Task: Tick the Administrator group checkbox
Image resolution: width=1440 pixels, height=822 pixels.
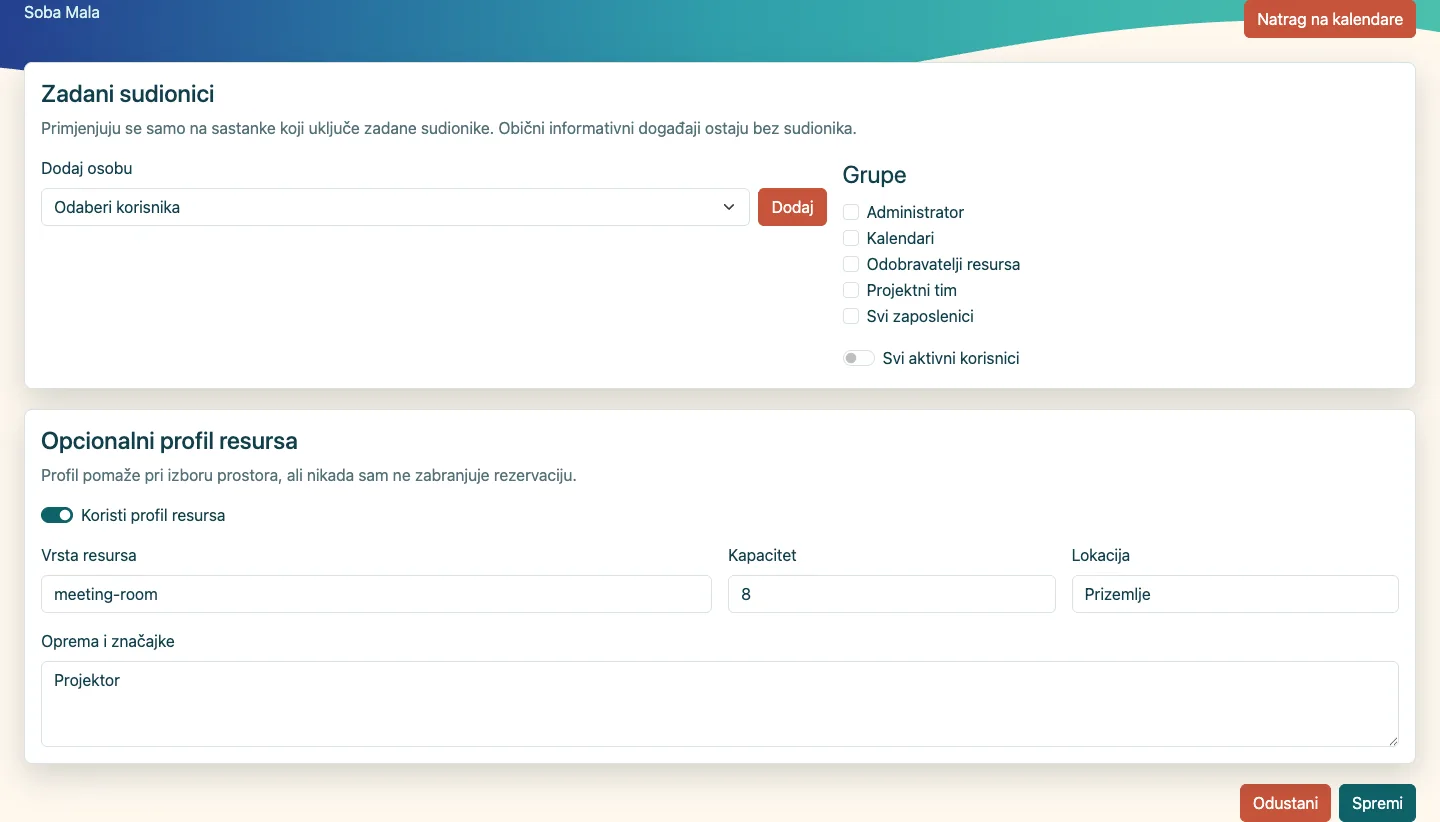Action: tap(851, 212)
